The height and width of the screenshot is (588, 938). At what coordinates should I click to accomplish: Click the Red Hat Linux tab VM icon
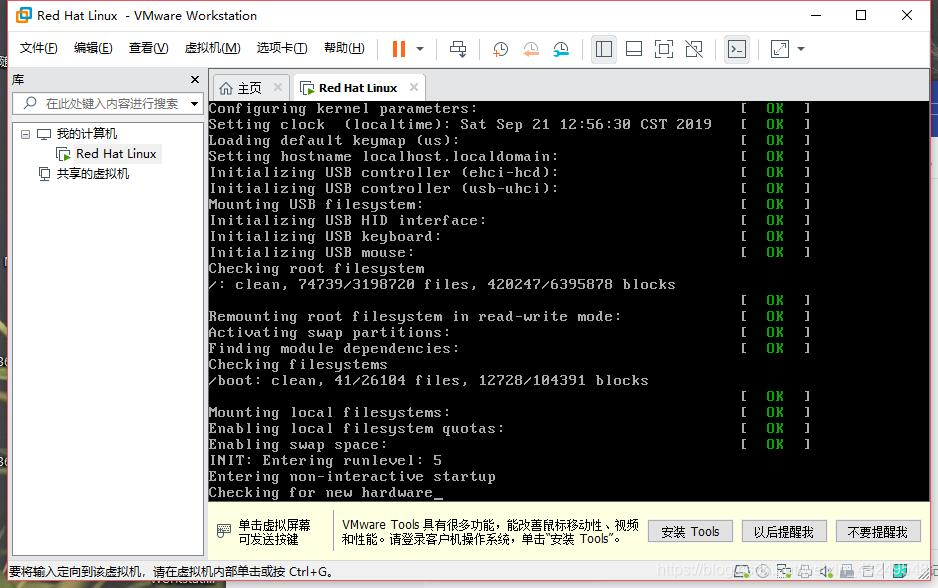click(307, 89)
